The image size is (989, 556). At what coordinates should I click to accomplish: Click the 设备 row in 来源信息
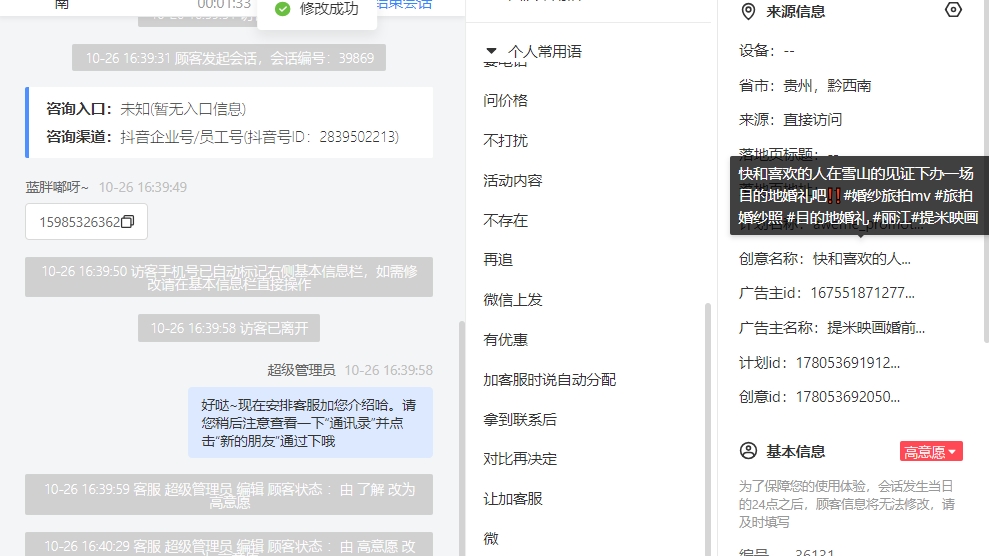coord(766,51)
